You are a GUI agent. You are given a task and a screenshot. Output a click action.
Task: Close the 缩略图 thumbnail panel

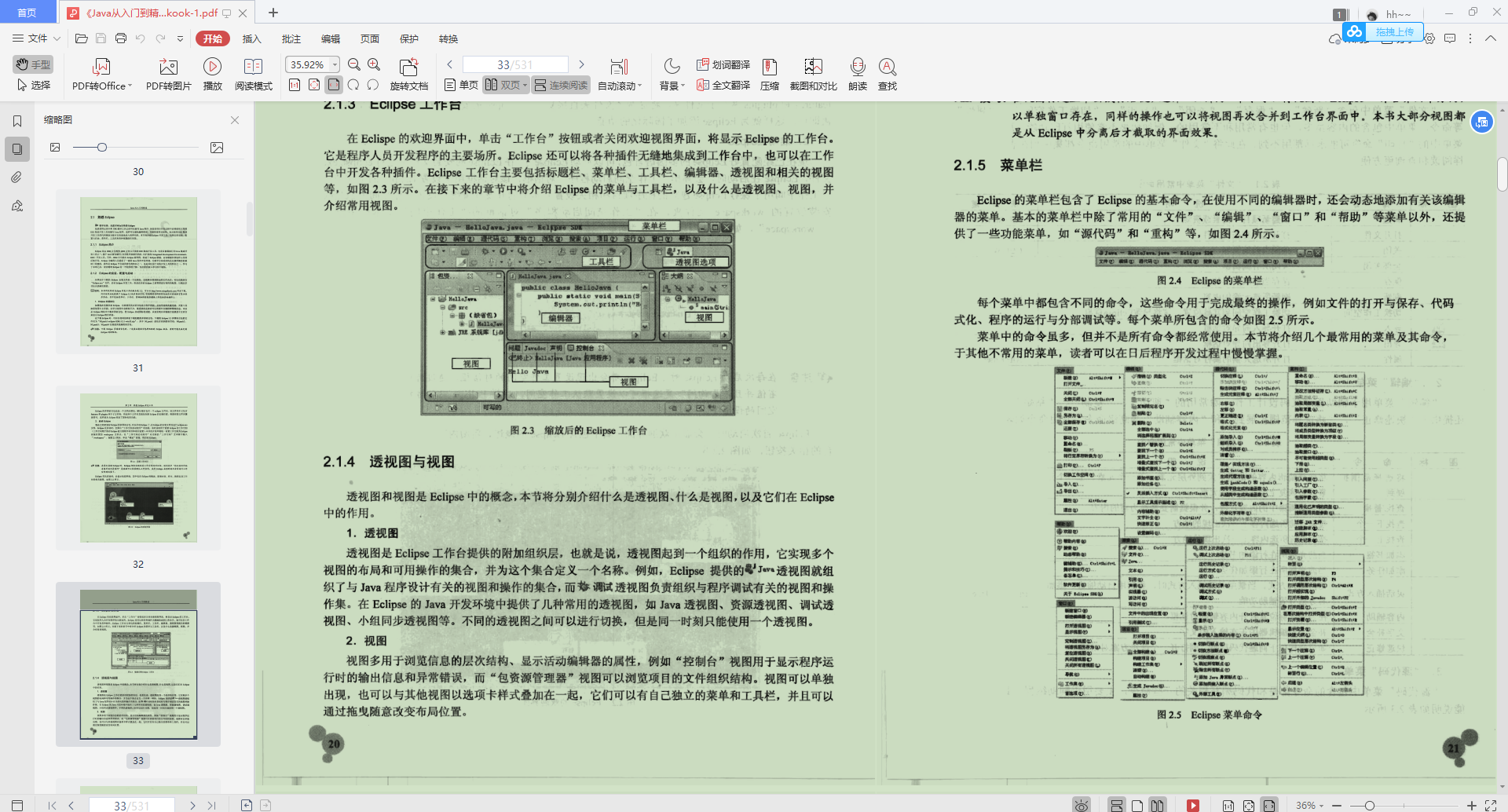(235, 120)
